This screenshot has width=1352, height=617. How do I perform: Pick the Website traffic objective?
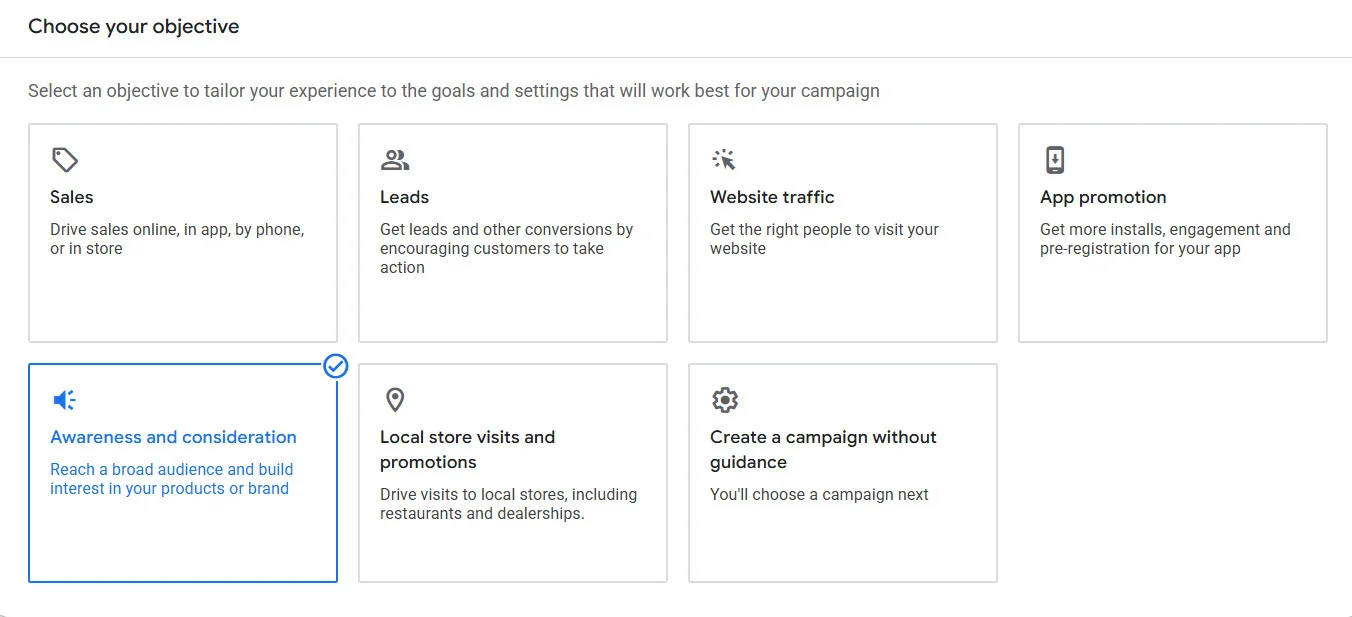point(842,233)
